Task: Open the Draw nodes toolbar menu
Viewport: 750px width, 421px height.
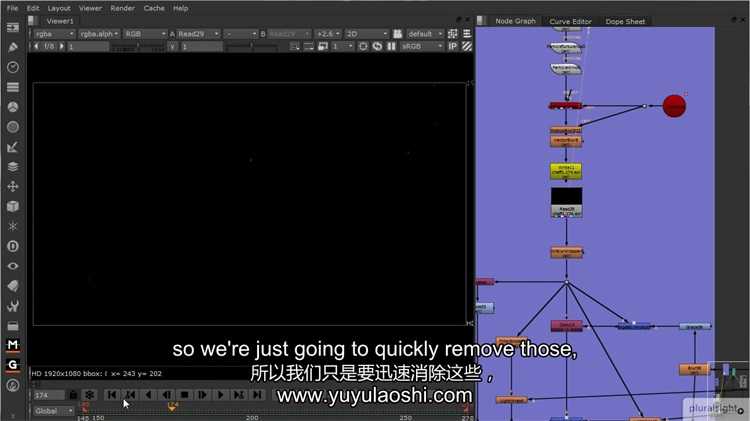Action: pyautogui.click(x=13, y=47)
